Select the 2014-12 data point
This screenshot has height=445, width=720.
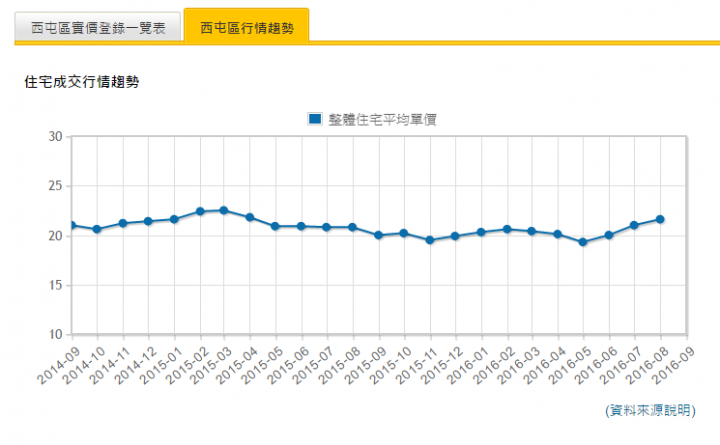(148, 221)
